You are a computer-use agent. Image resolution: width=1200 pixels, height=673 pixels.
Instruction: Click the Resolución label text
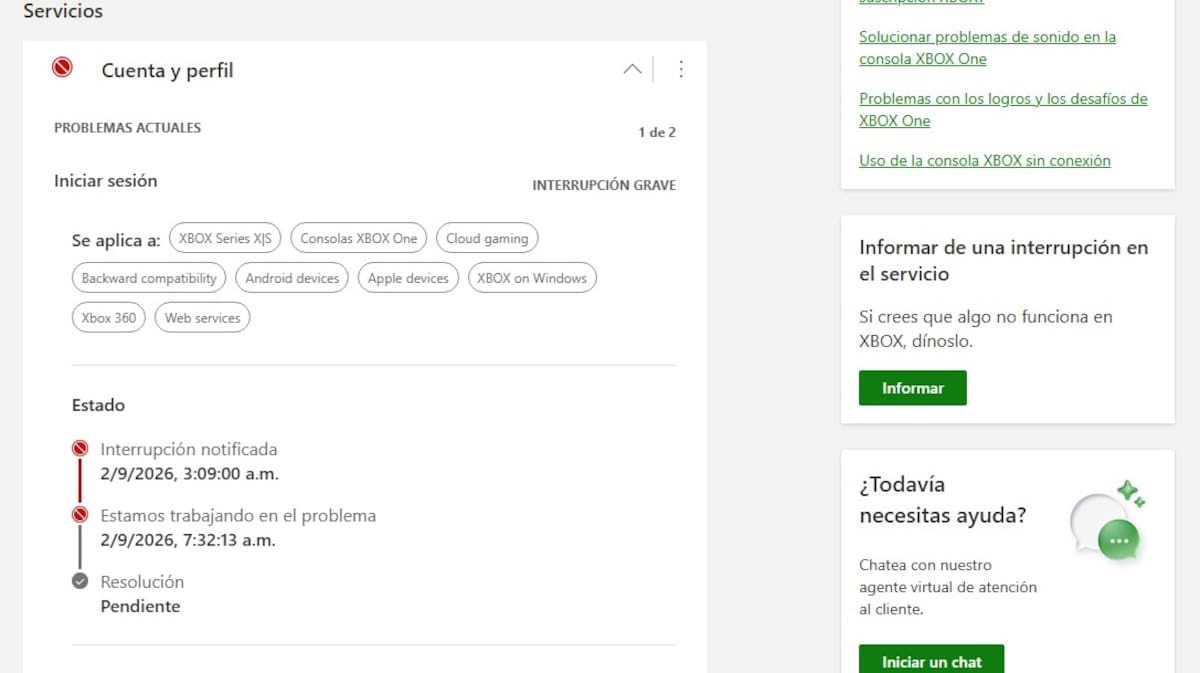tap(142, 582)
